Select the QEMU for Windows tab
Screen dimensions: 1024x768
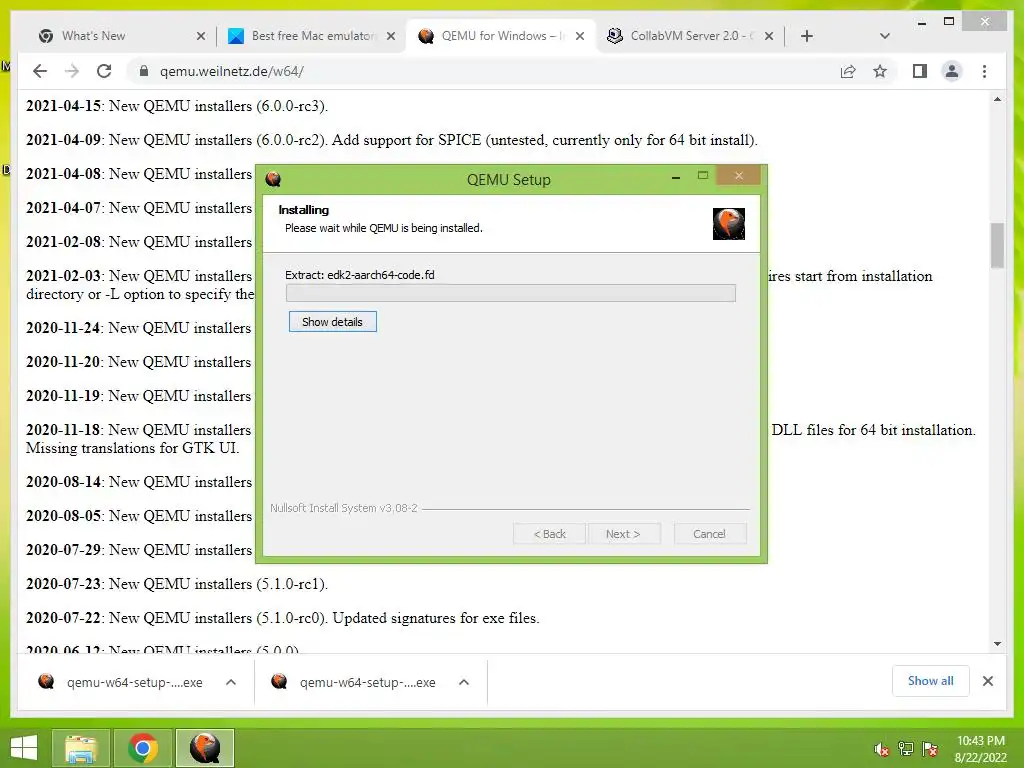(x=500, y=36)
